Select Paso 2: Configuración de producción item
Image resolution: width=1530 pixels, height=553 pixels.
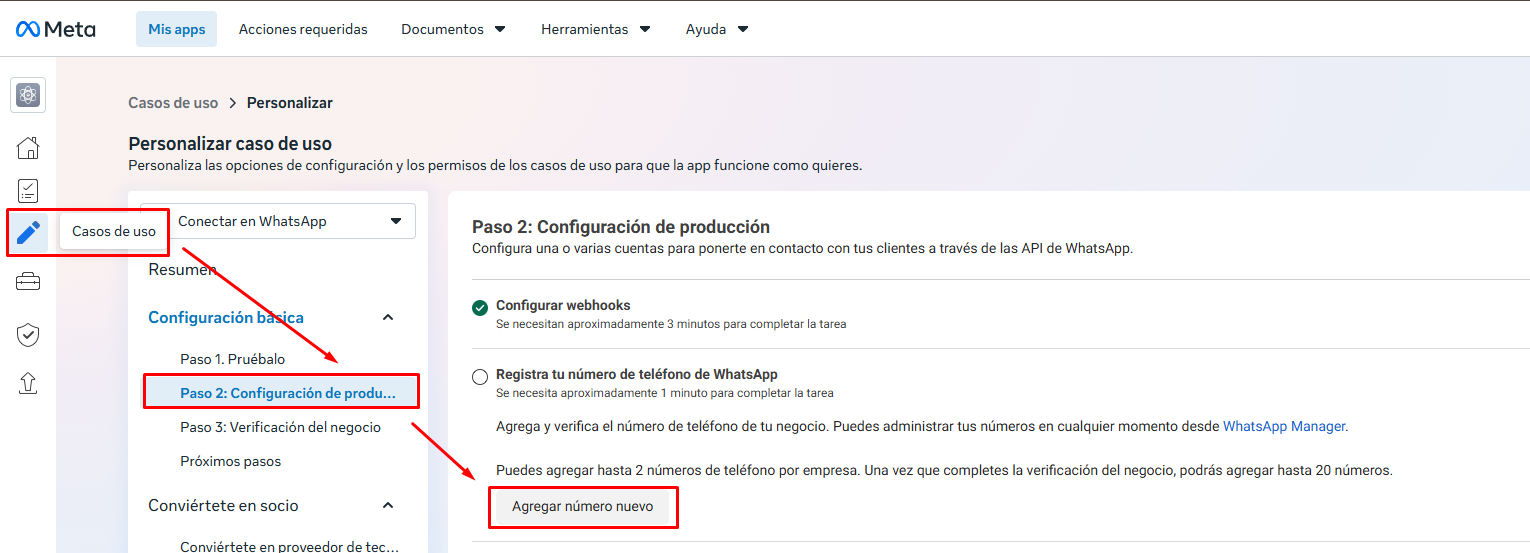[281, 392]
